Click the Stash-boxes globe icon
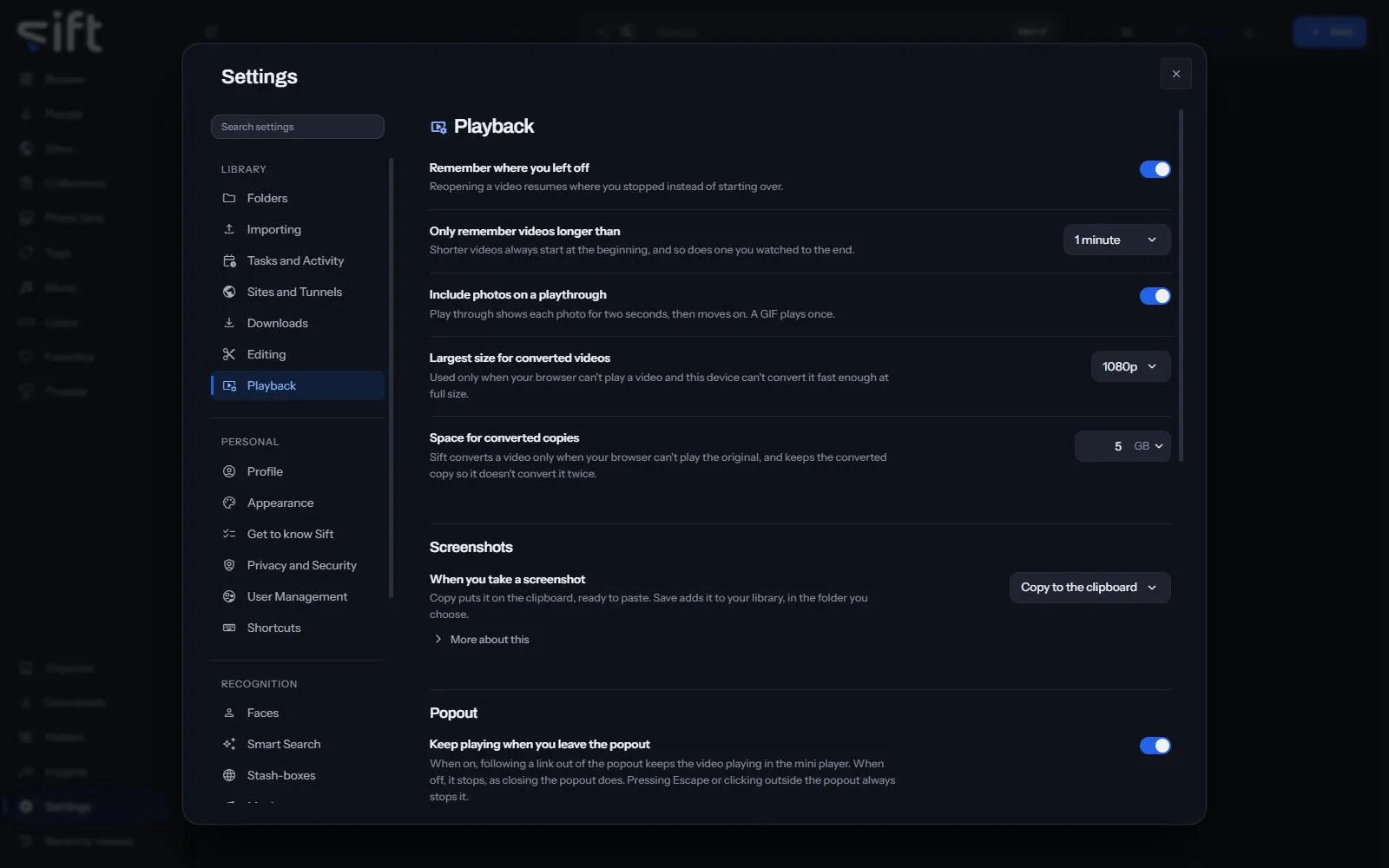The image size is (1389, 868). 229,775
